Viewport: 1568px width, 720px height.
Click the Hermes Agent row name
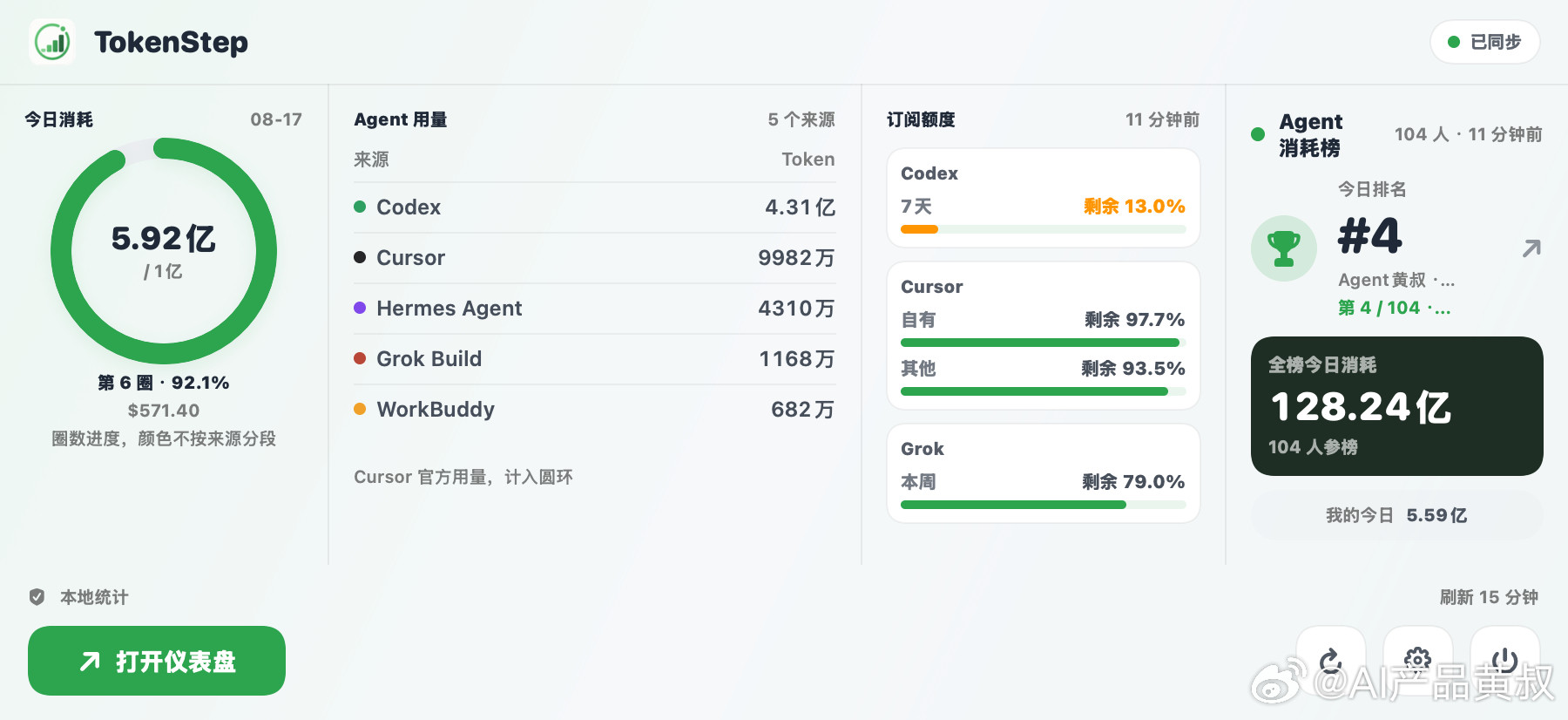pyautogui.click(x=449, y=308)
